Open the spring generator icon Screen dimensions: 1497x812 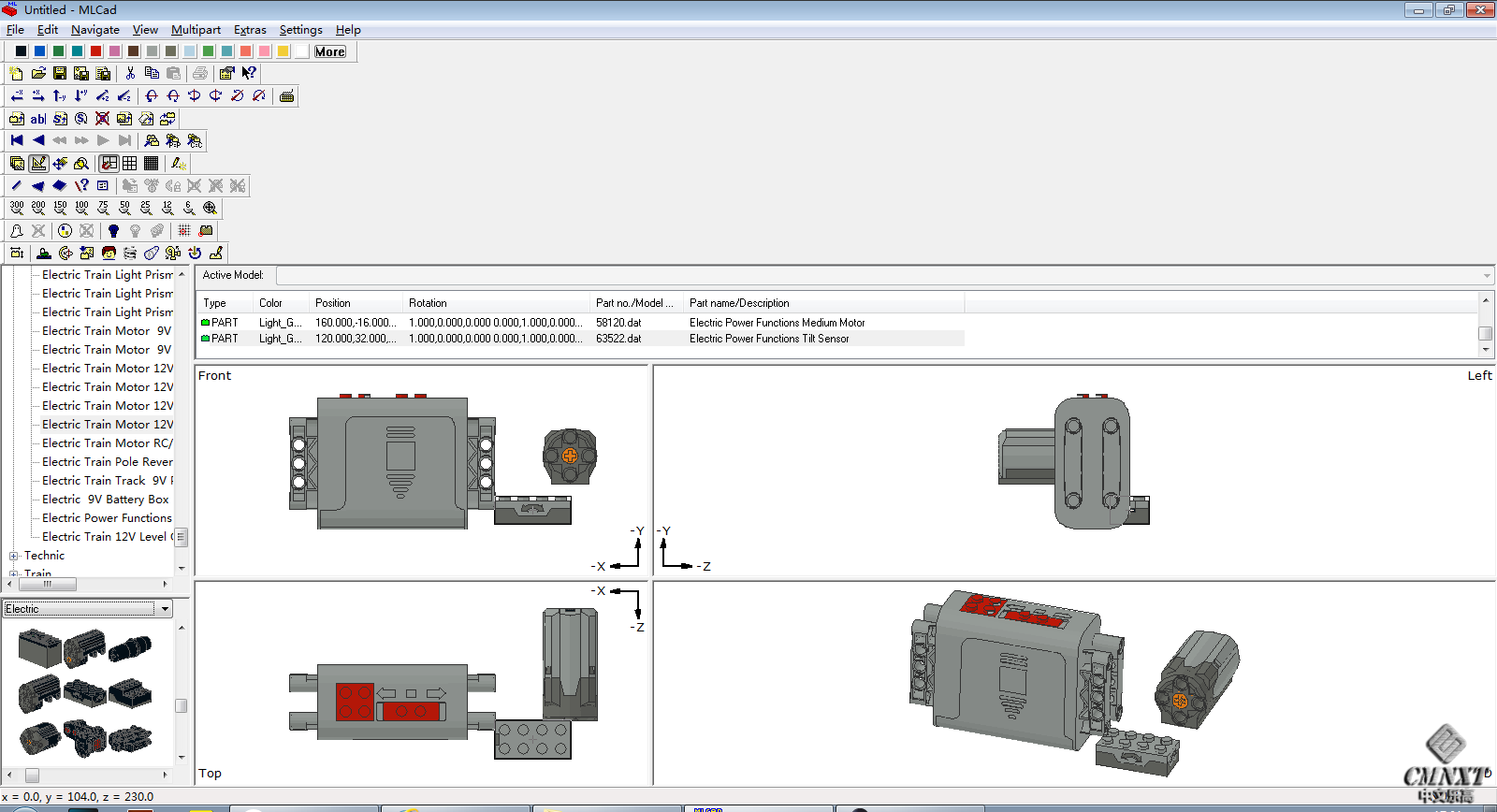pyautogui.click(x=130, y=253)
